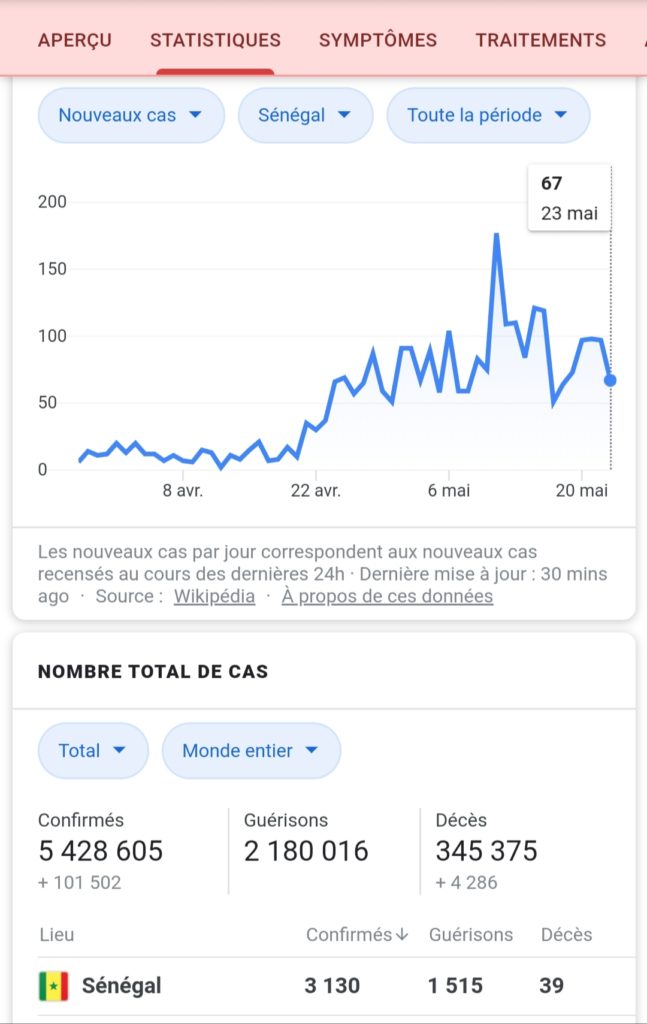Click the 67 cases tooltip box
This screenshot has height=1024, width=647.
click(569, 198)
